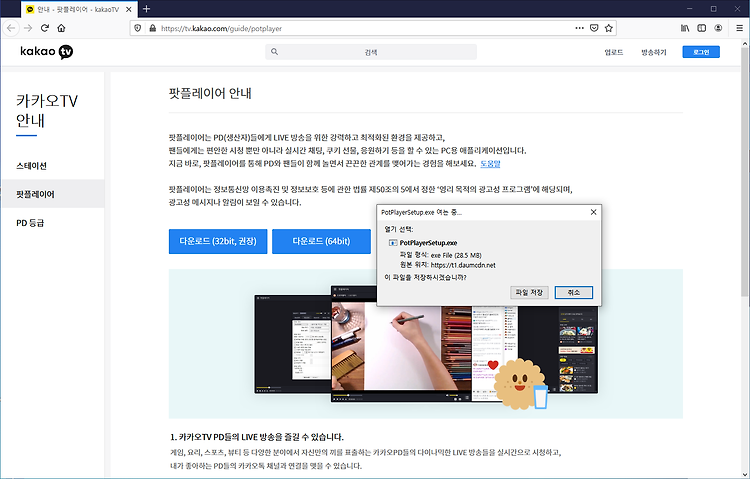Toggle the sidebar view icon
This screenshot has width=750, height=479.
coord(702,28)
